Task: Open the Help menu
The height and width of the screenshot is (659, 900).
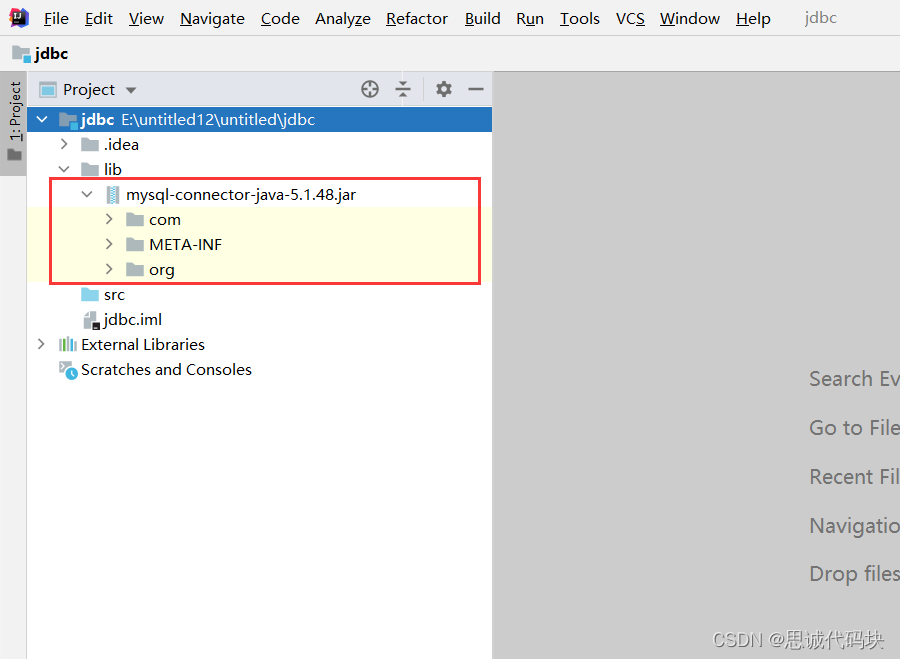Action: (x=753, y=19)
